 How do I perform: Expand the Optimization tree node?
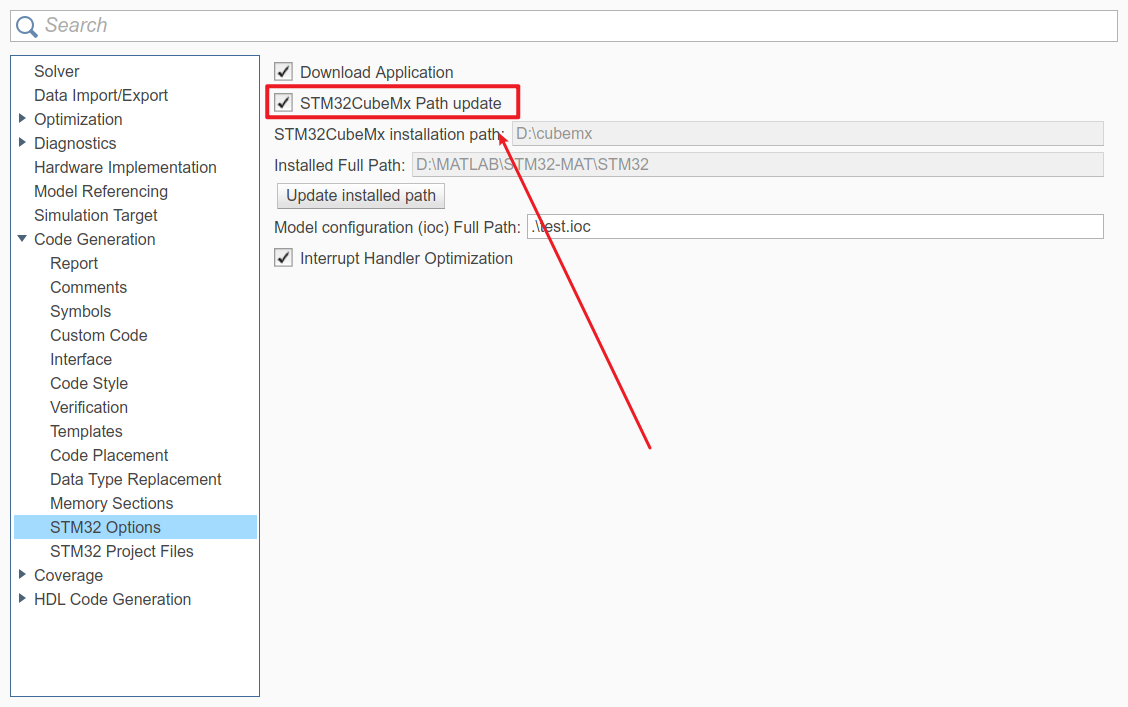[22, 119]
